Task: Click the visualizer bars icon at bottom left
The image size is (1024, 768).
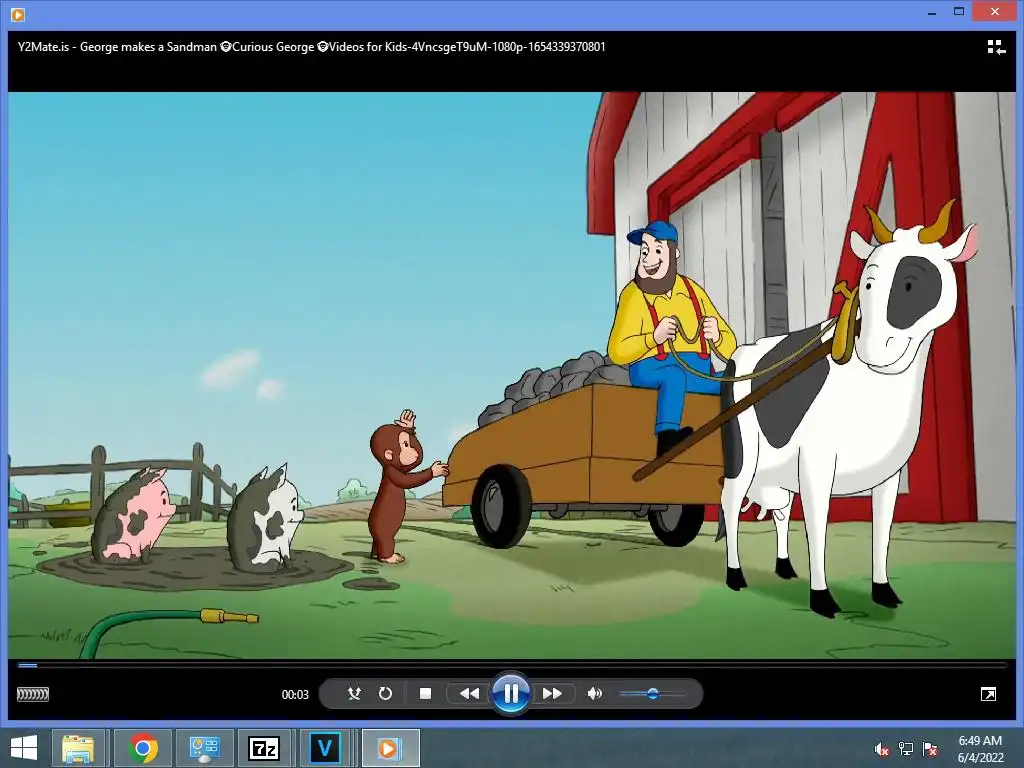Action: click(x=33, y=694)
